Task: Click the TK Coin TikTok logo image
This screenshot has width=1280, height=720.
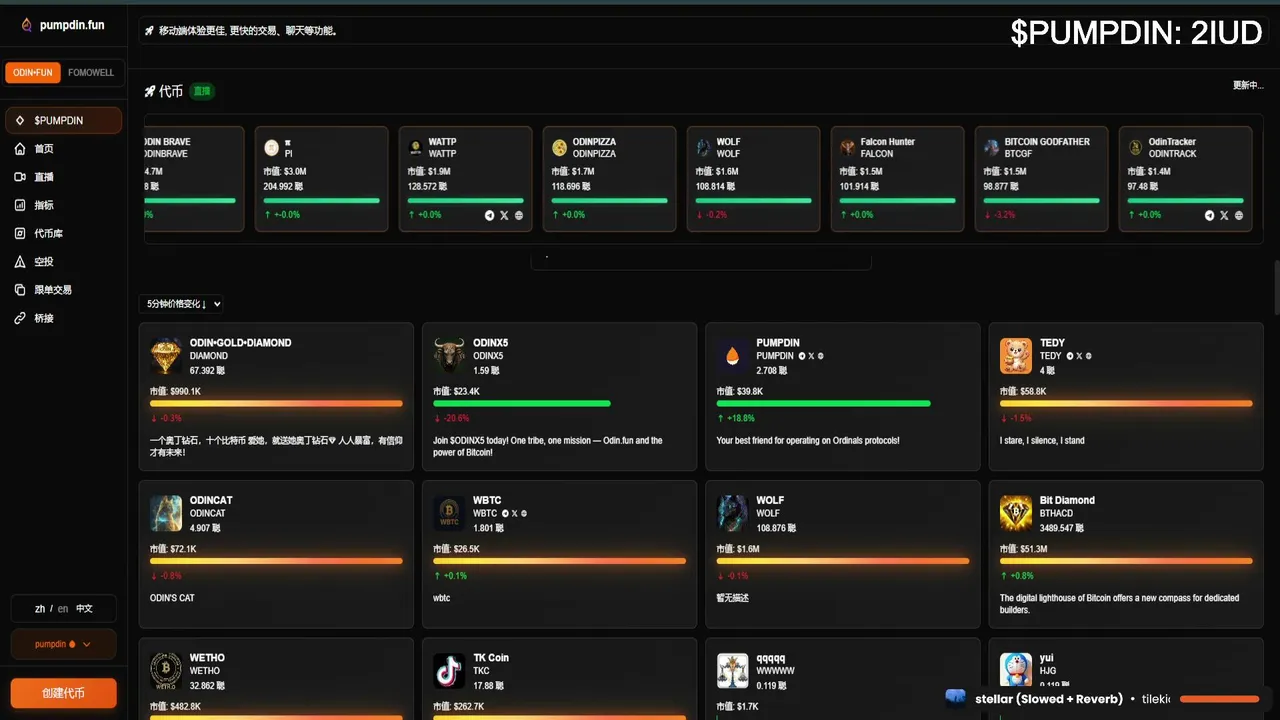Action: [449, 671]
